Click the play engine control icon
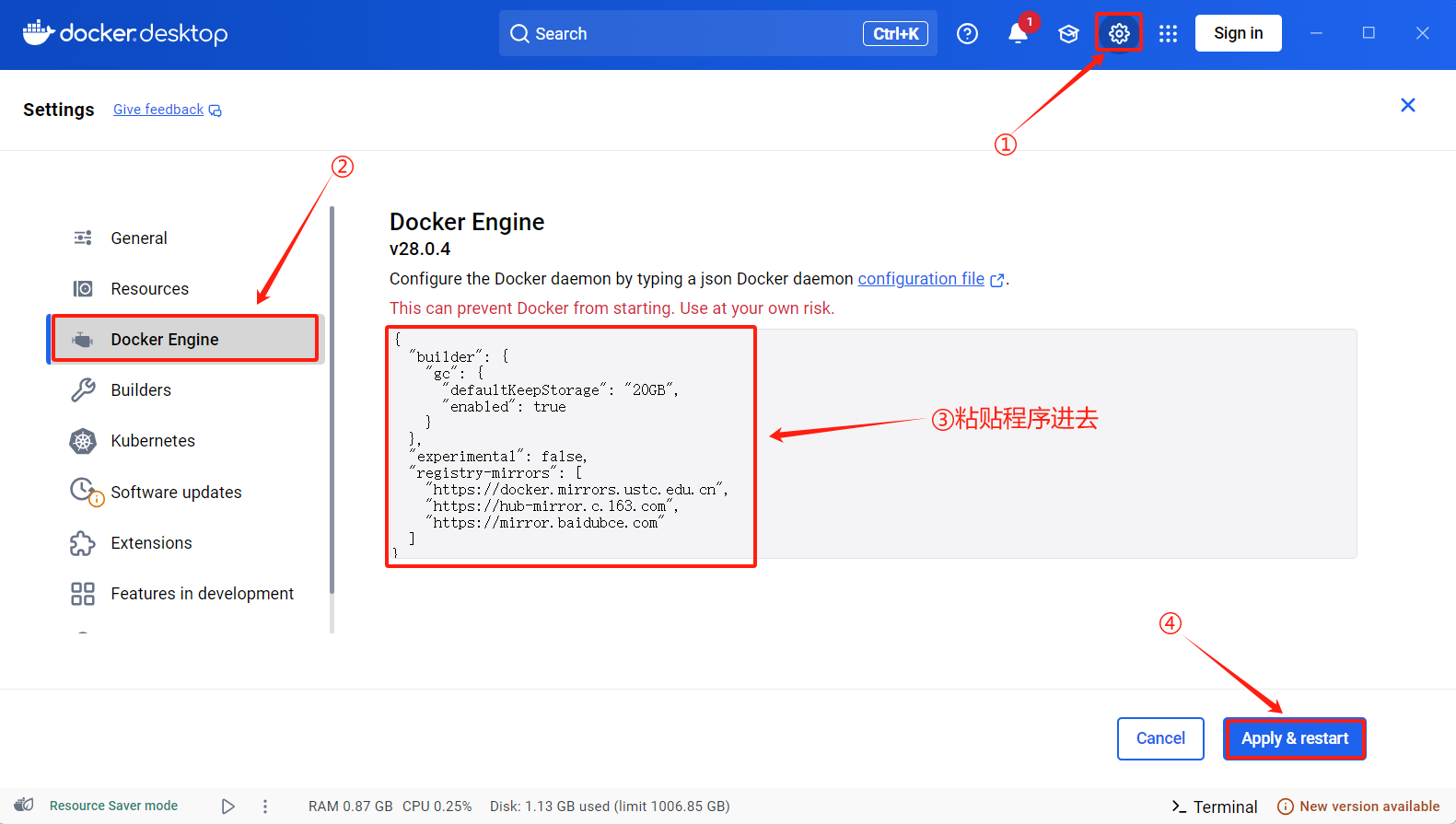This screenshot has height=824, width=1456. 227,807
